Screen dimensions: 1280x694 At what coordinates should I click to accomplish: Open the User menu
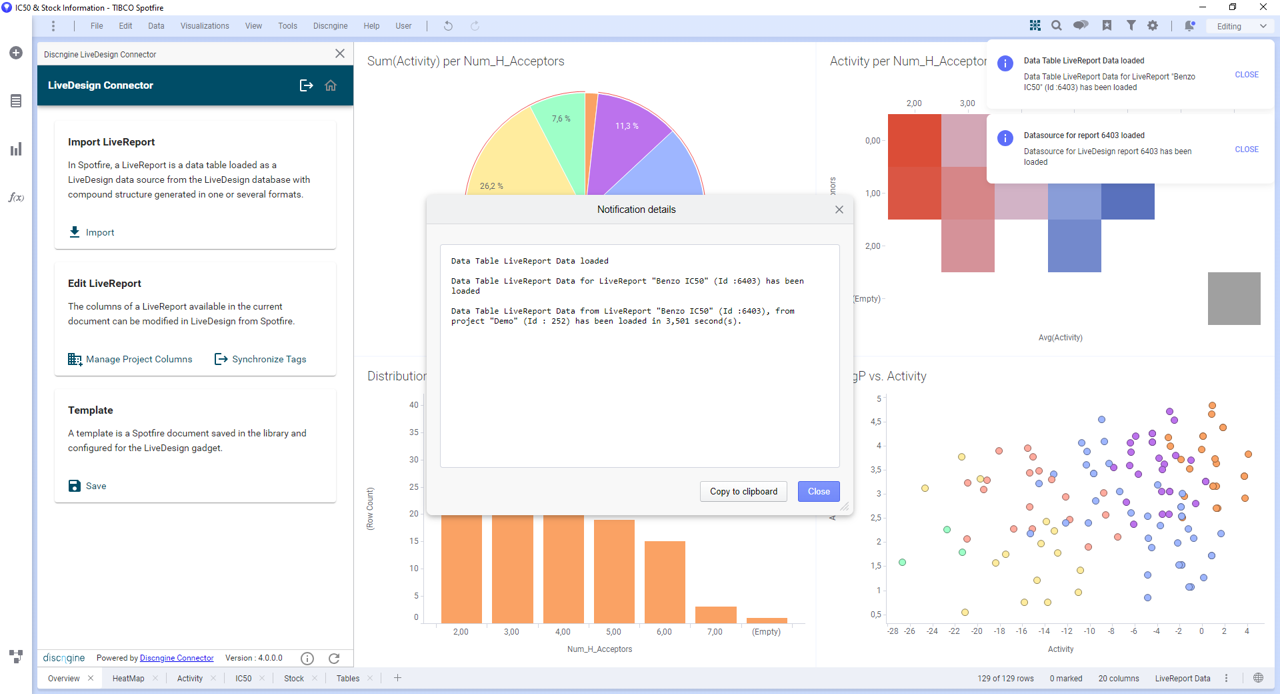pos(404,26)
